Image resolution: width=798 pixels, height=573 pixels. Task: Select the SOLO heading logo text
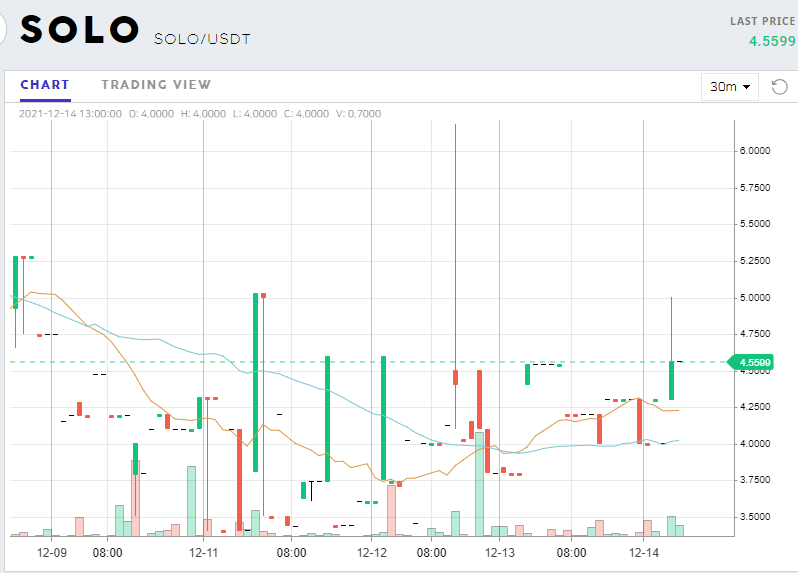79,29
